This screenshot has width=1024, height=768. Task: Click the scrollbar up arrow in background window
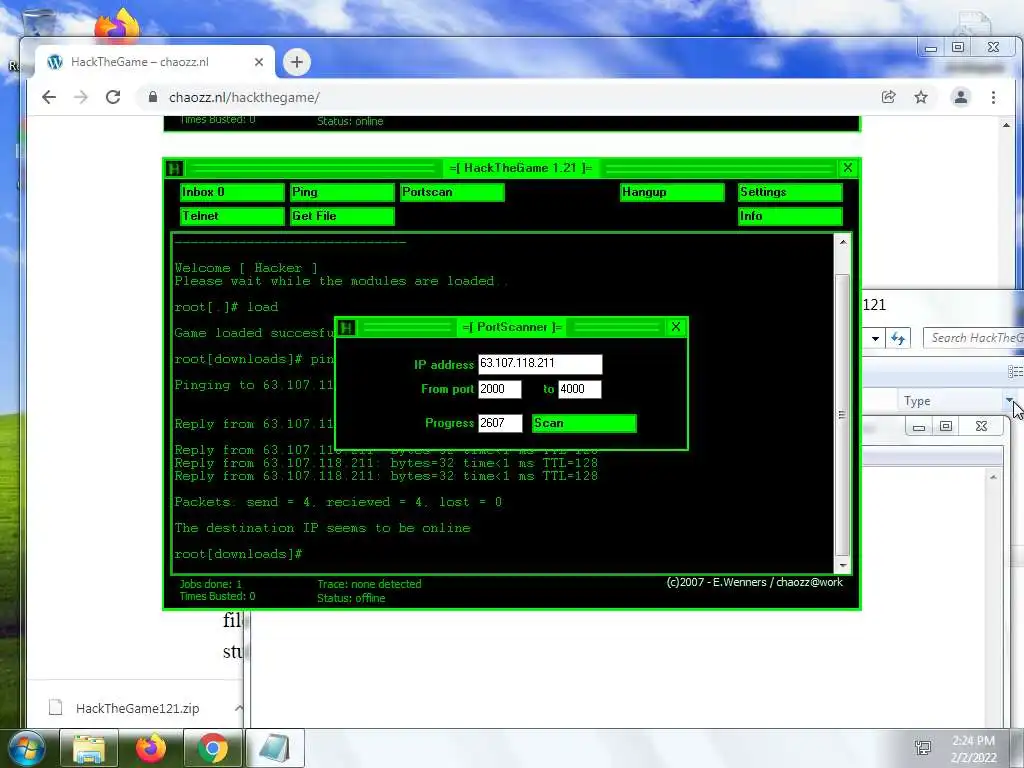[x=993, y=477]
